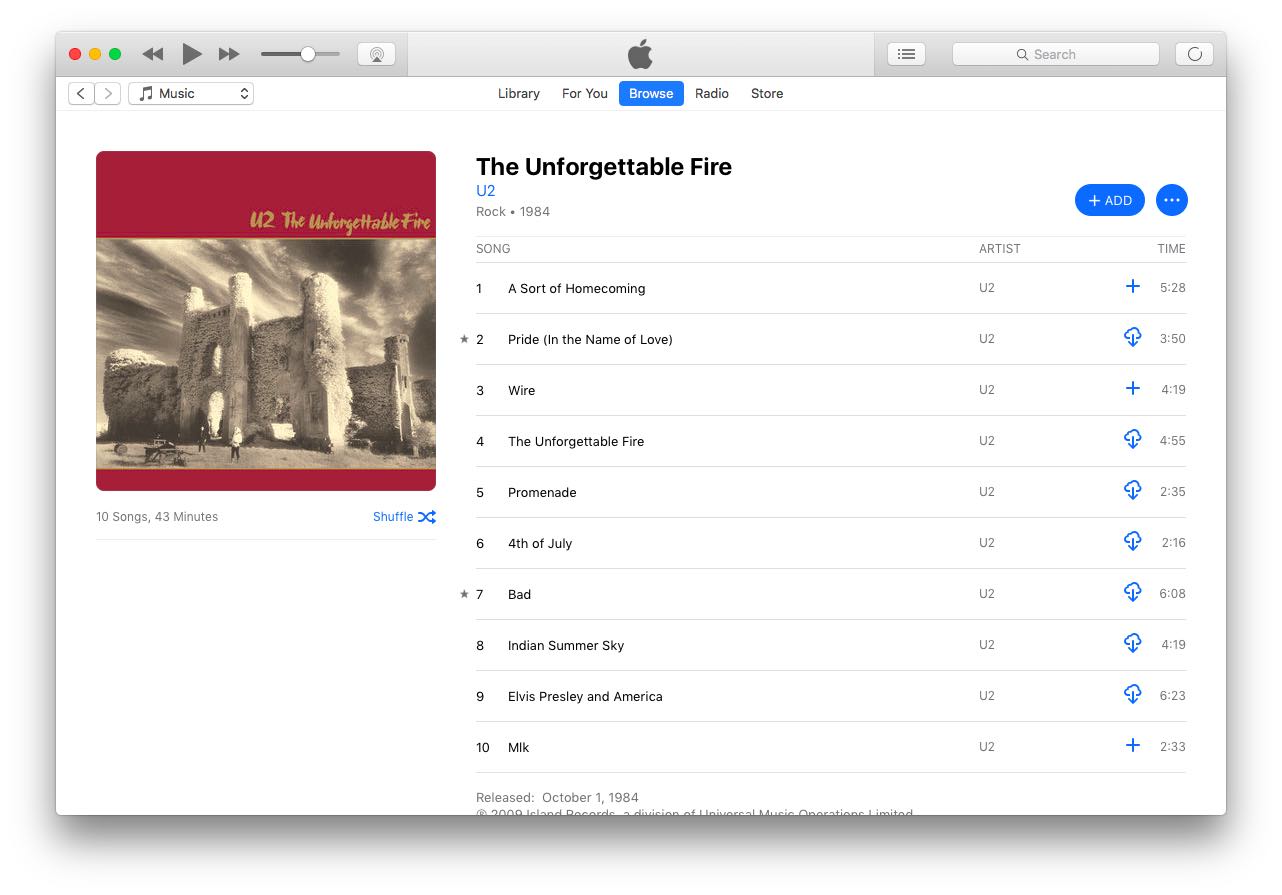This screenshot has width=1282, height=895.
Task: Go back using the back chevron
Action: [x=81, y=93]
